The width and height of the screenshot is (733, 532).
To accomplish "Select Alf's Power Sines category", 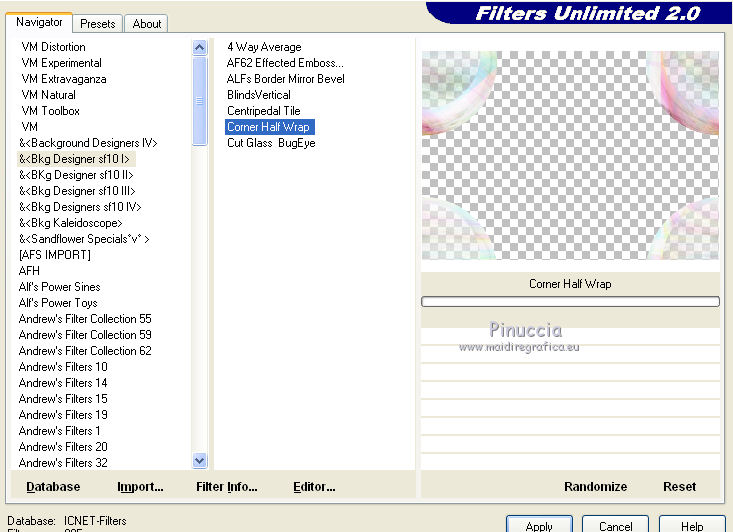I will [x=59, y=287].
